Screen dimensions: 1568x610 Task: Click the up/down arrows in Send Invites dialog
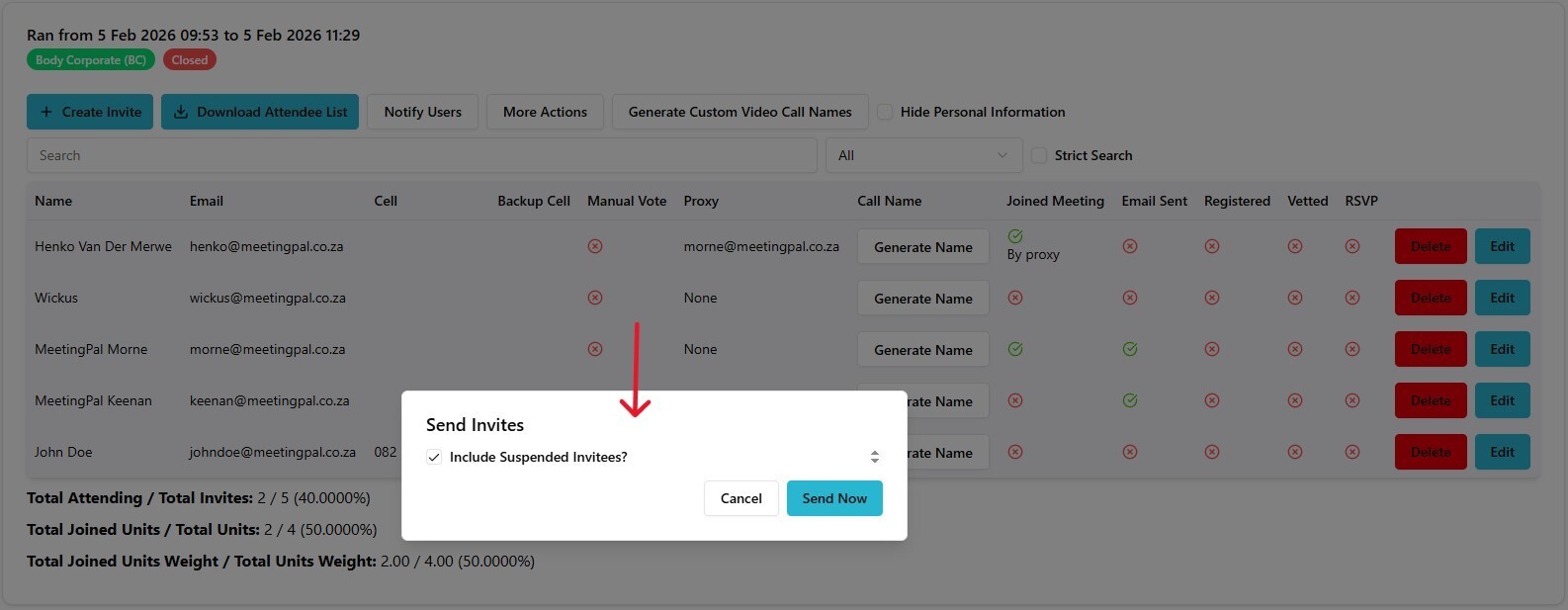(x=875, y=457)
